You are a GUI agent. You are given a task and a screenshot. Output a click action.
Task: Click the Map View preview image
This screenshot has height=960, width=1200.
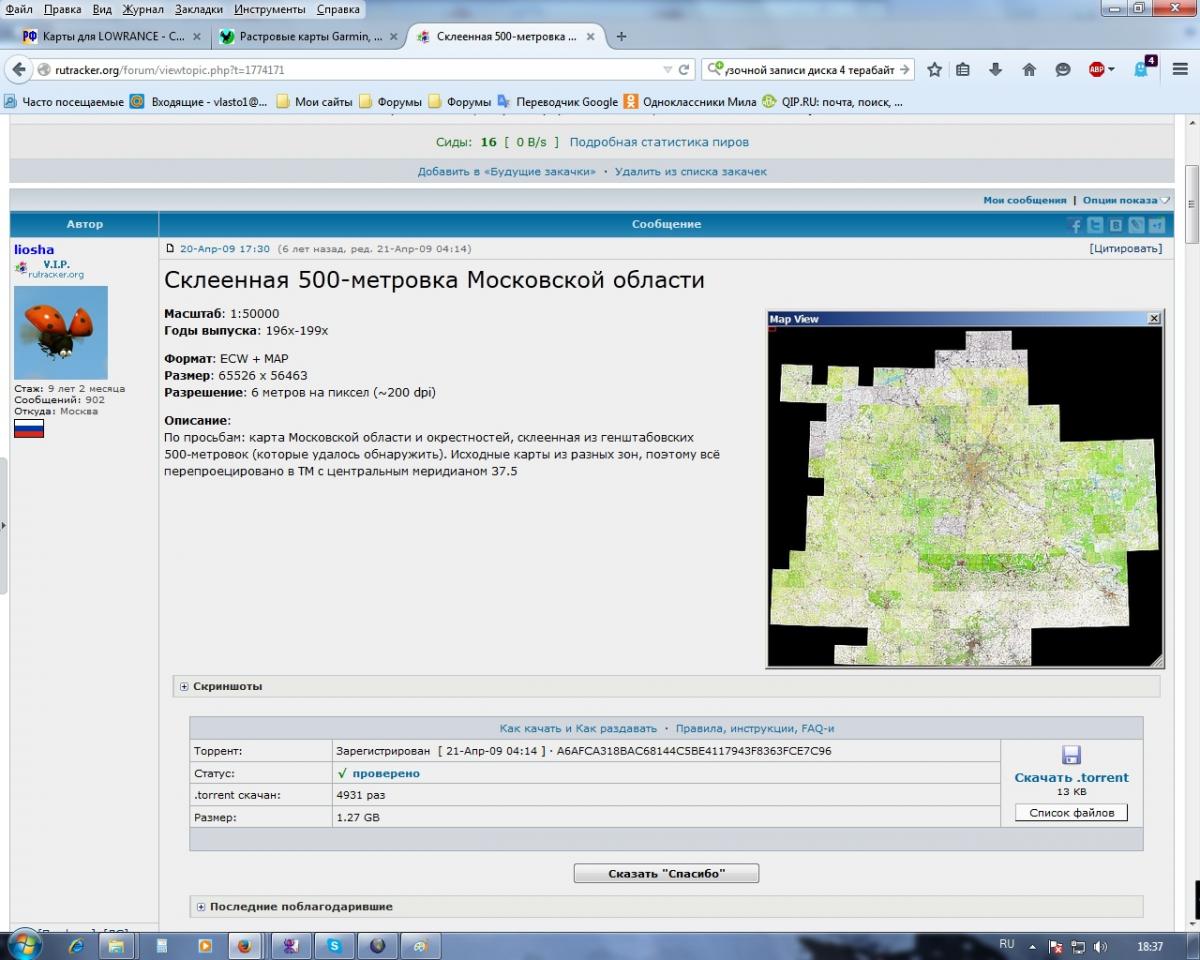tap(964, 490)
